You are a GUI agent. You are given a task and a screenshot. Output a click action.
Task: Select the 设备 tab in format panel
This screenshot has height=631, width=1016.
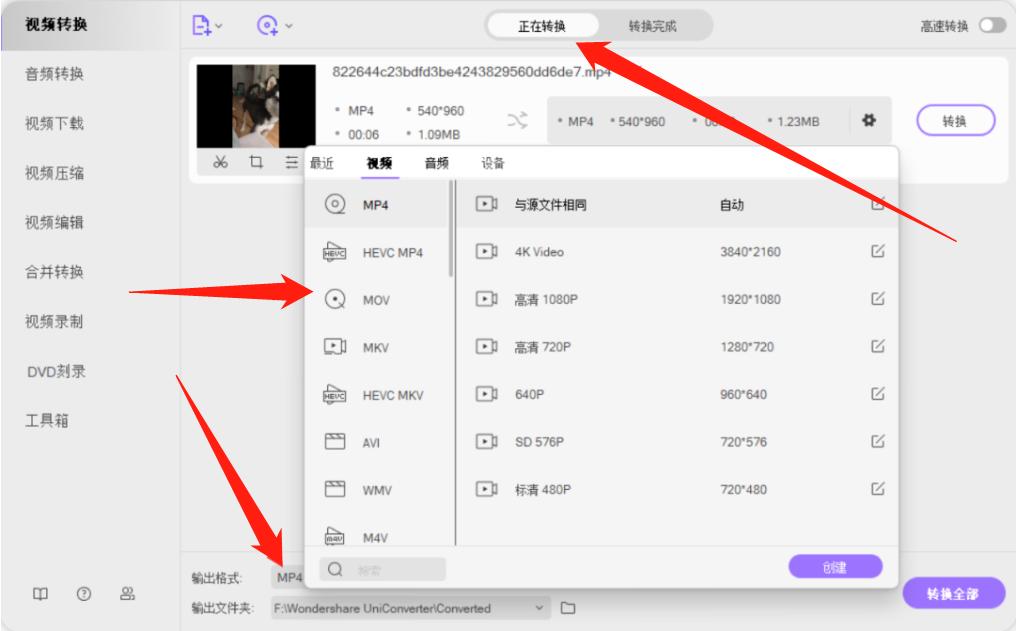pyautogui.click(x=493, y=163)
